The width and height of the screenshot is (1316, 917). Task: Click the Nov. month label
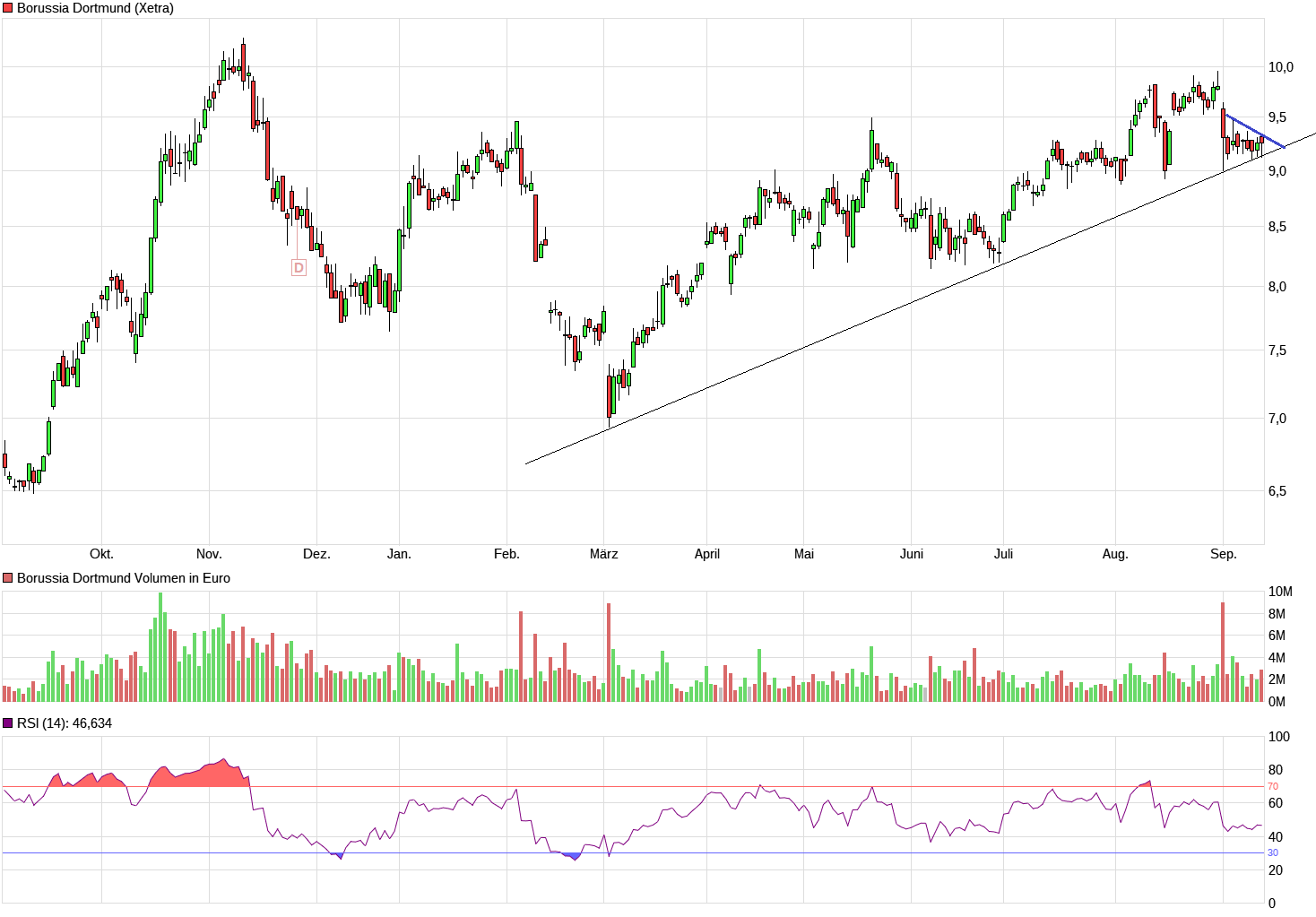click(x=209, y=554)
